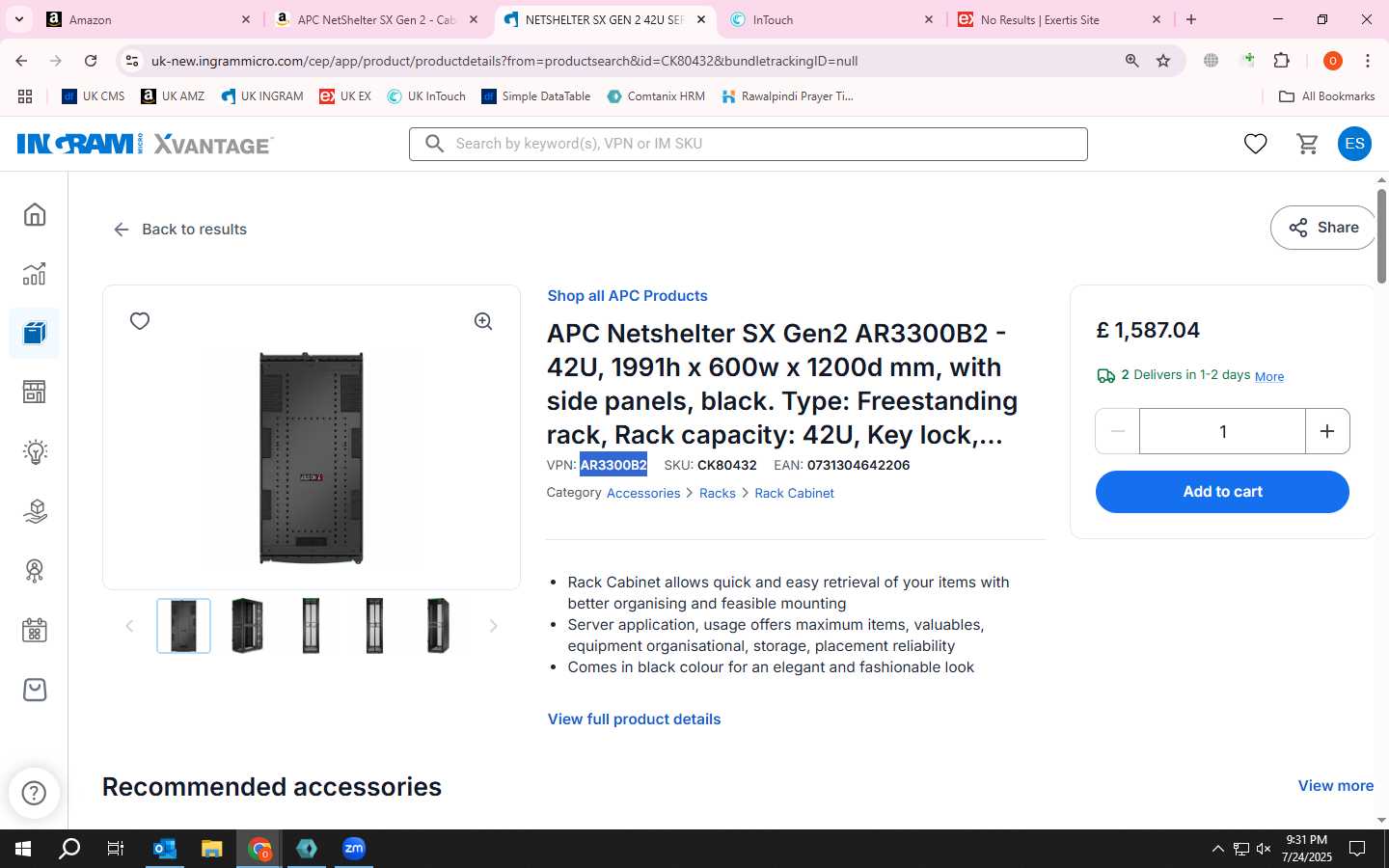
Task: Open the help question mark icon
Action: click(35, 793)
